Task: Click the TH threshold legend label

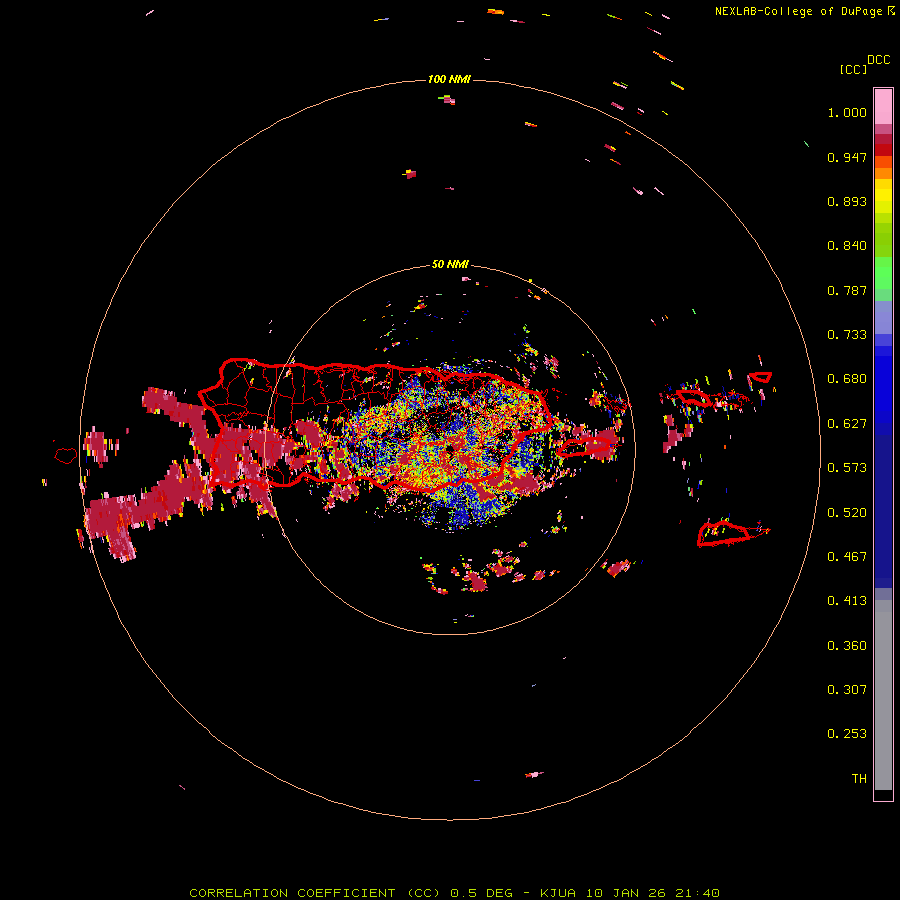Action: click(859, 779)
